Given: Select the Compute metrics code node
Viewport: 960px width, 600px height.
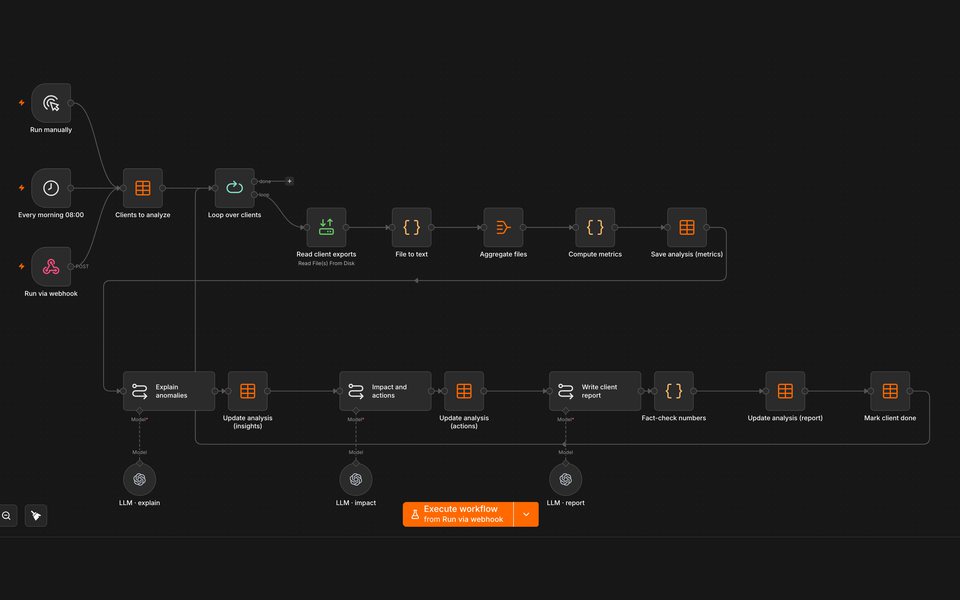Looking at the screenshot, I should [x=595, y=227].
